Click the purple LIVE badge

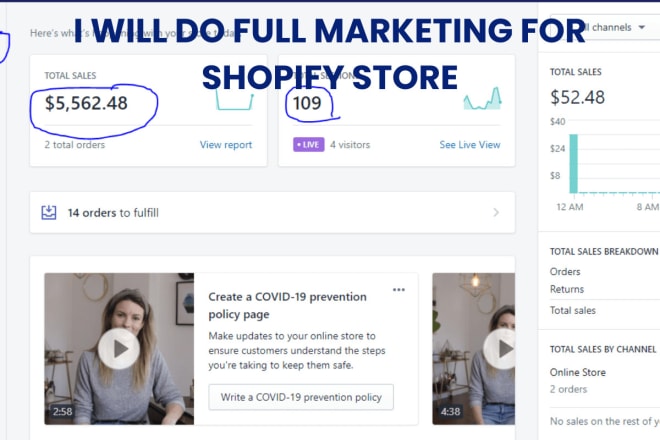point(309,145)
